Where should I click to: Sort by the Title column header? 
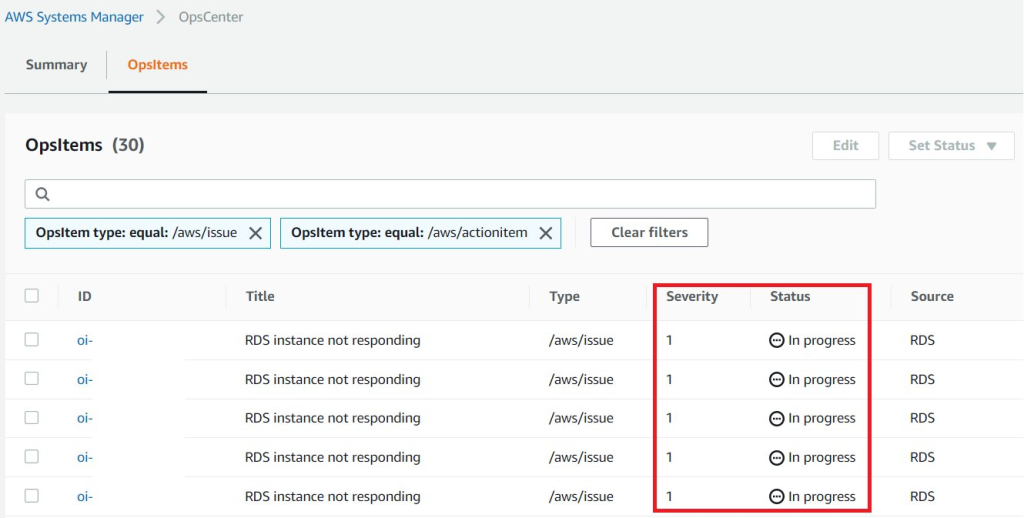click(x=260, y=297)
